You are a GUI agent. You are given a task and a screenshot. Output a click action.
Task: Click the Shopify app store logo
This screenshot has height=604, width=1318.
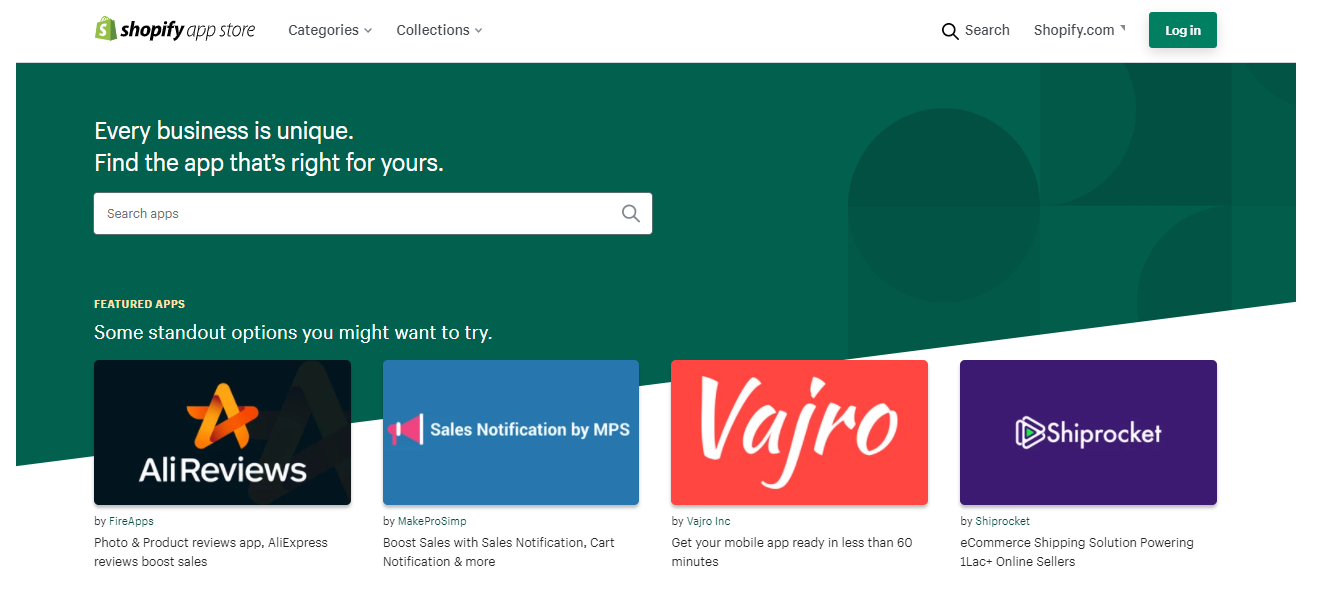(175, 30)
